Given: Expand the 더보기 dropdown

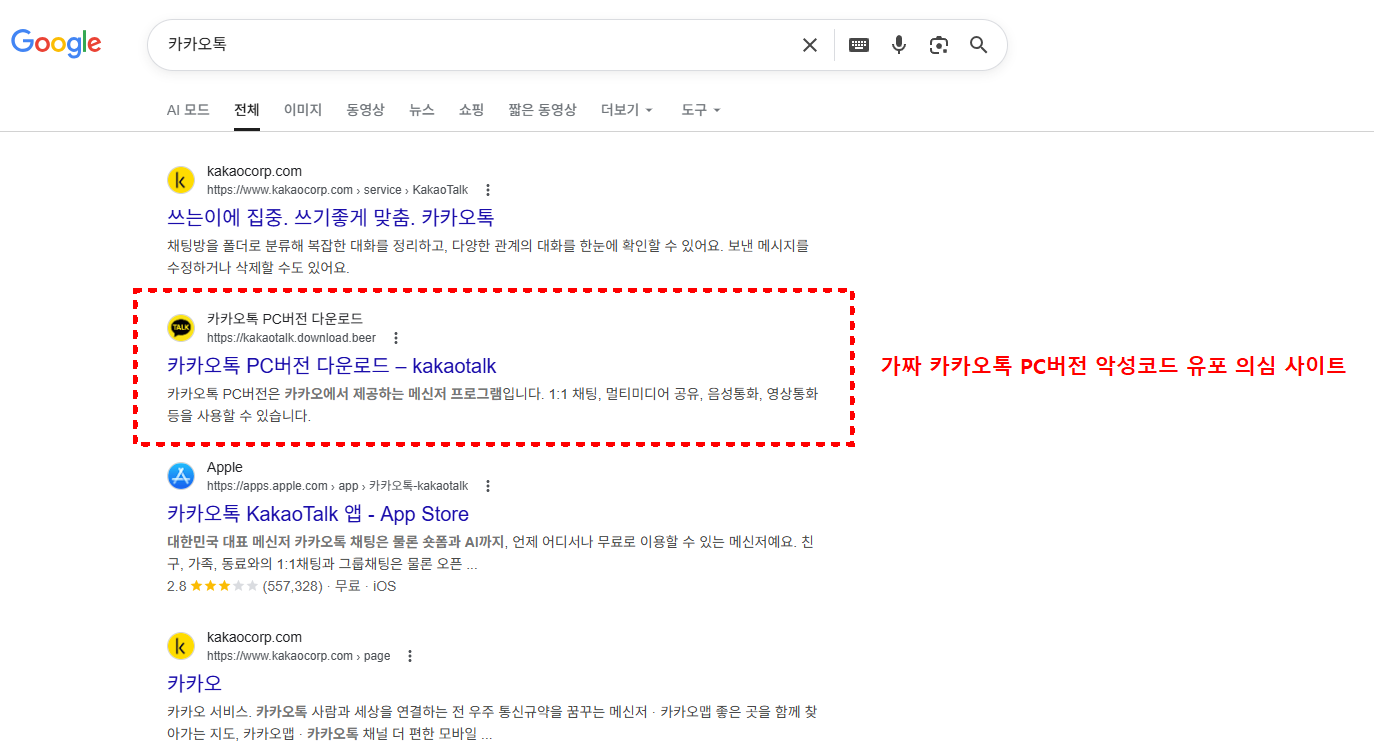Looking at the screenshot, I should pos(626,110).
